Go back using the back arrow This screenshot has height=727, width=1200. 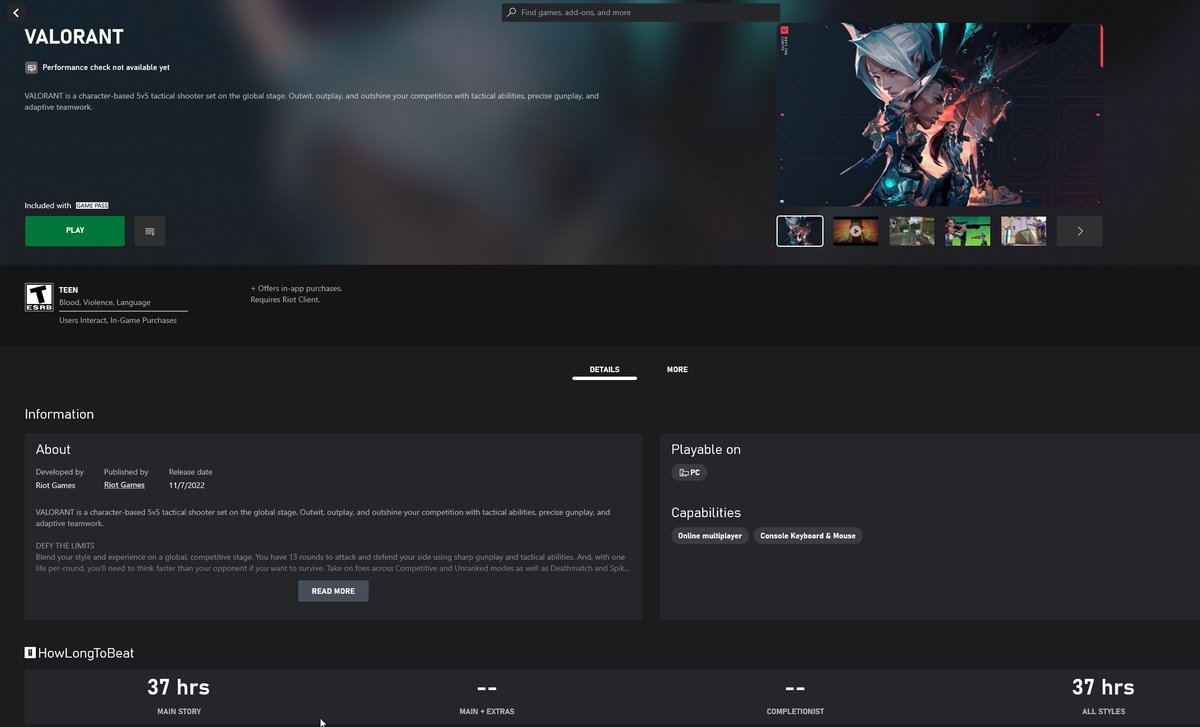click(x=16, y=13)
